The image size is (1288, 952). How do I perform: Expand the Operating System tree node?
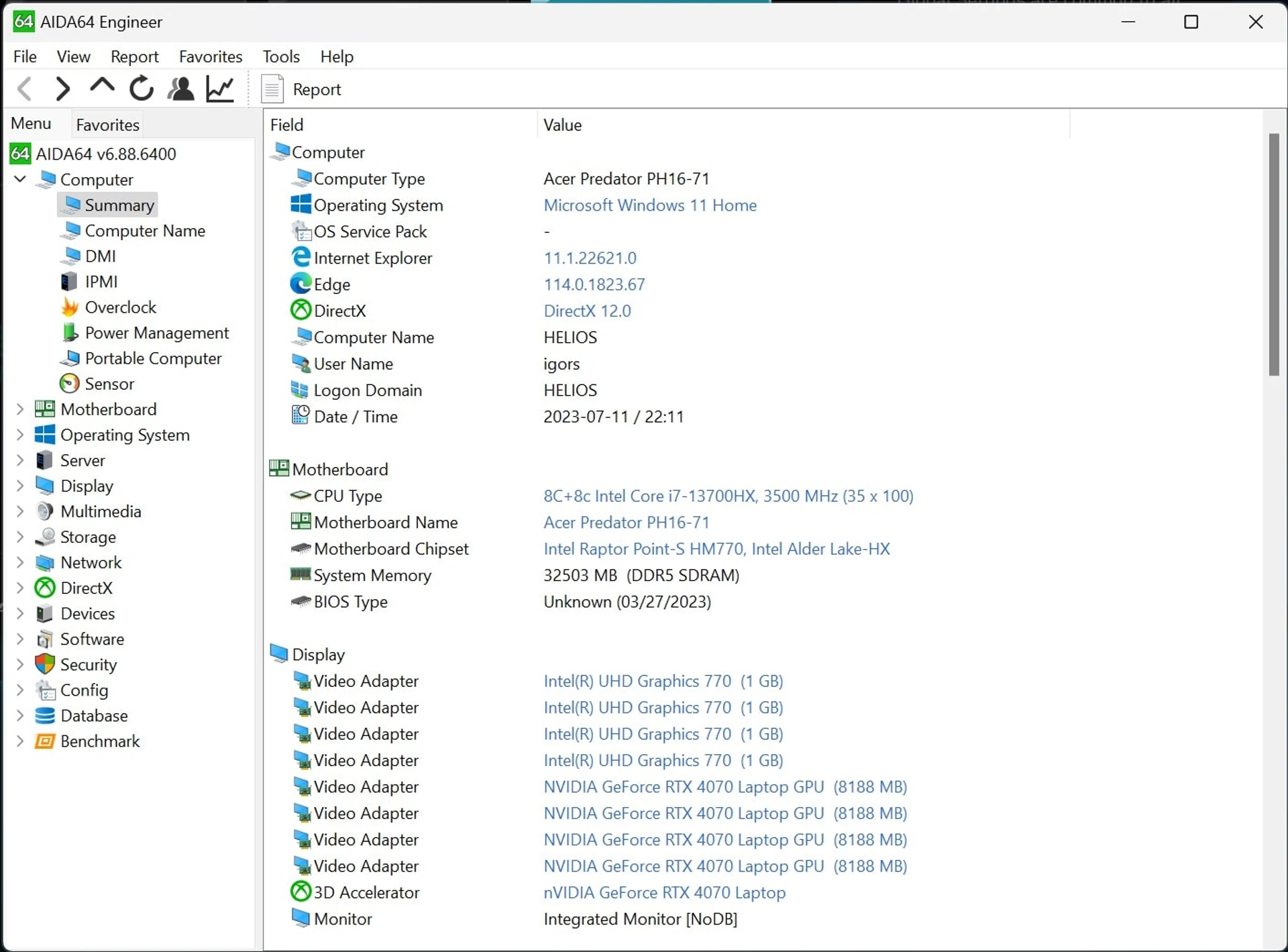20,435
